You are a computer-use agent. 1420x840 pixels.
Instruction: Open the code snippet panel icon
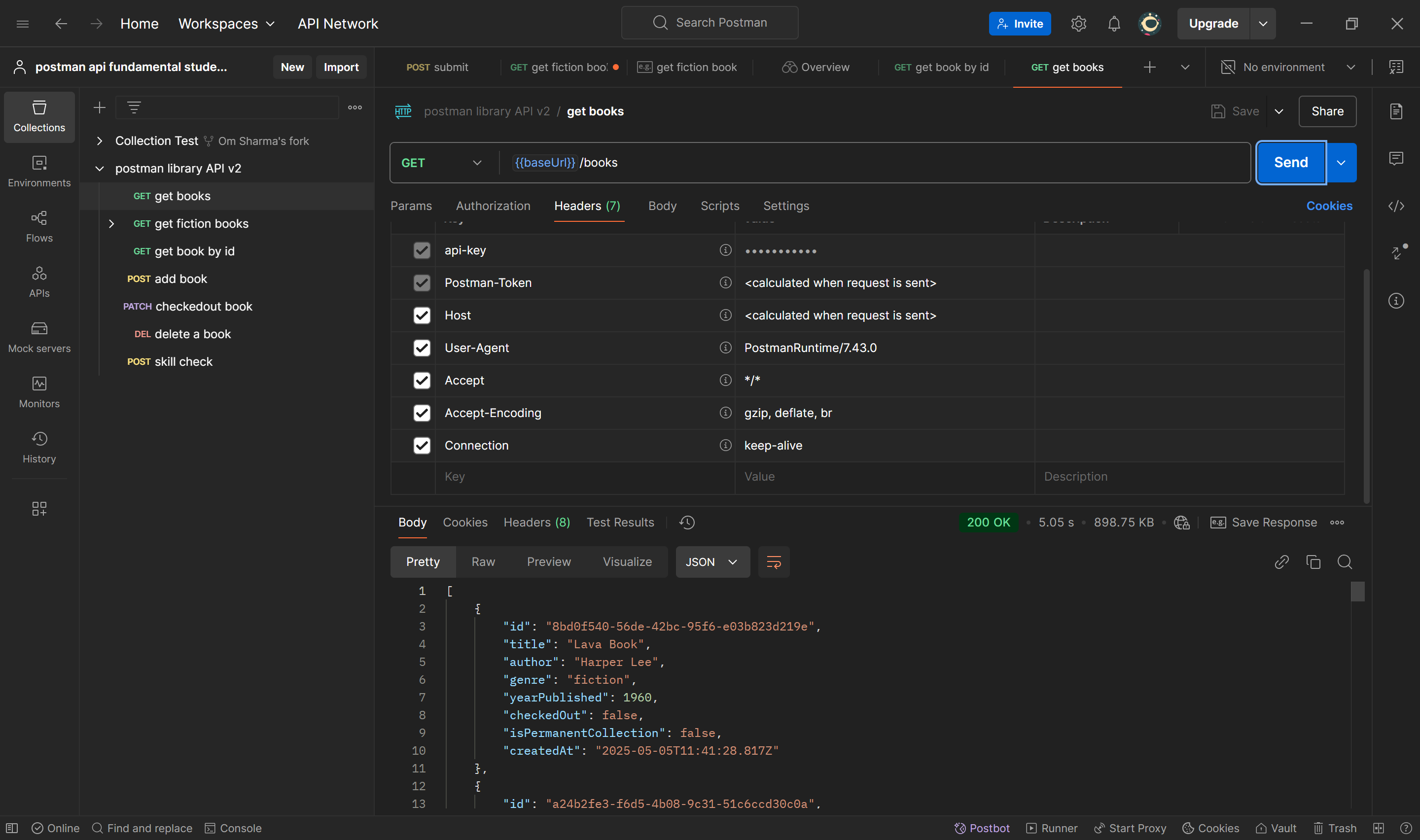coord(1396,206)
